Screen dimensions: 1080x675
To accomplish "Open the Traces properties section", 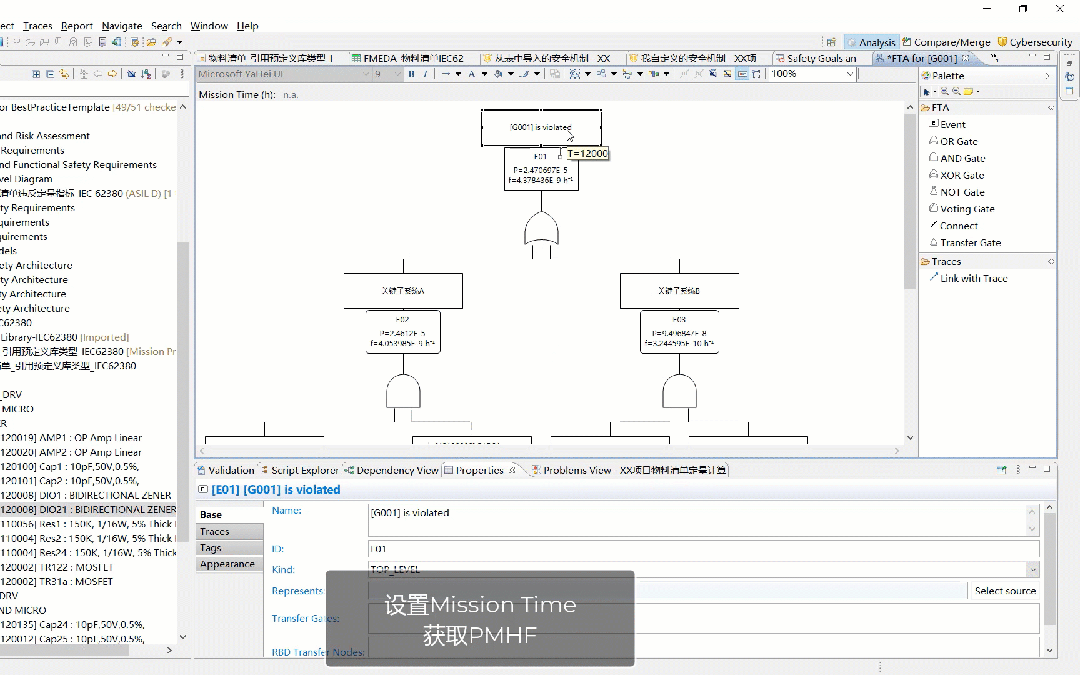I will 229,532.
